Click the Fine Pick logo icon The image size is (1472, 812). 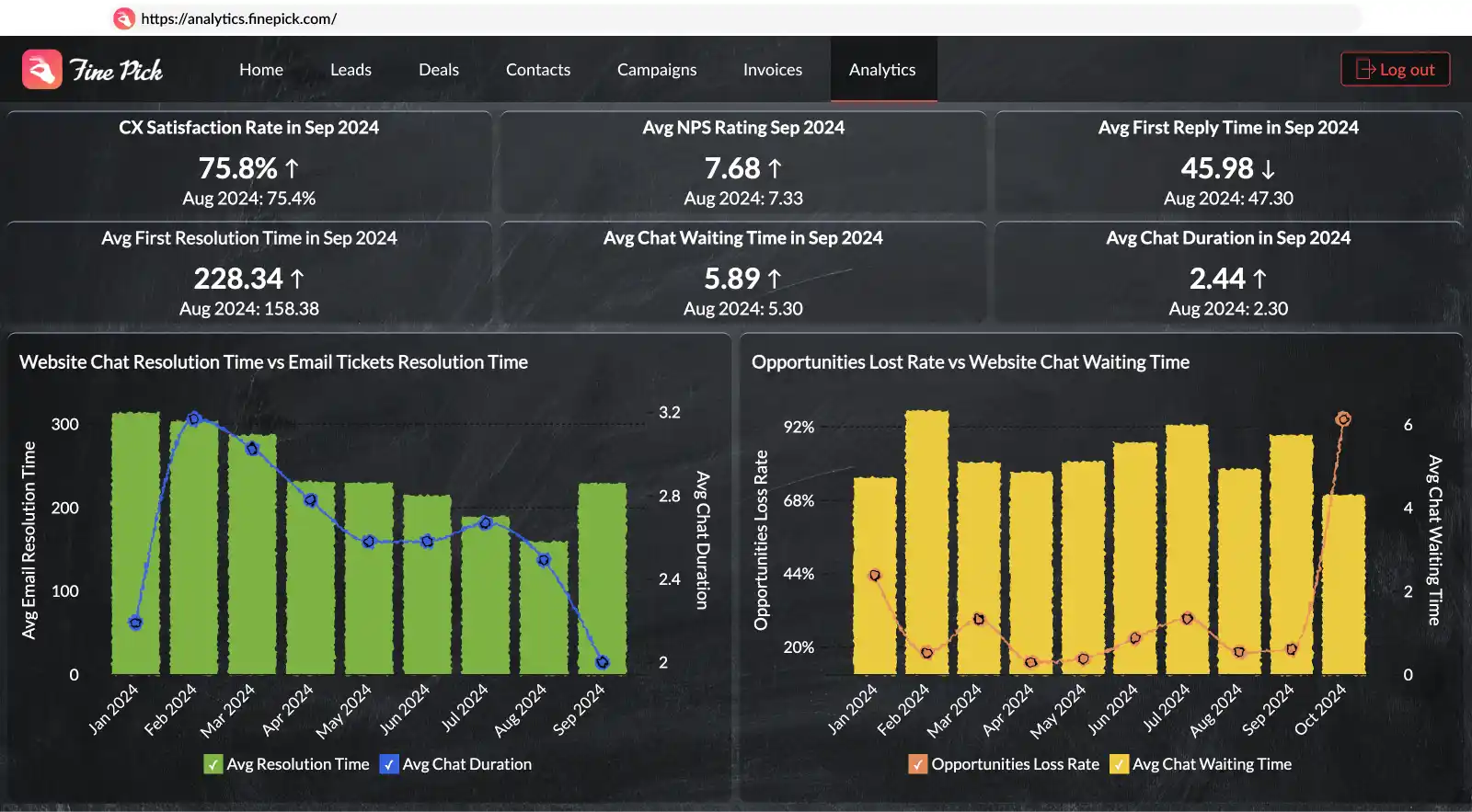[42, 70]
